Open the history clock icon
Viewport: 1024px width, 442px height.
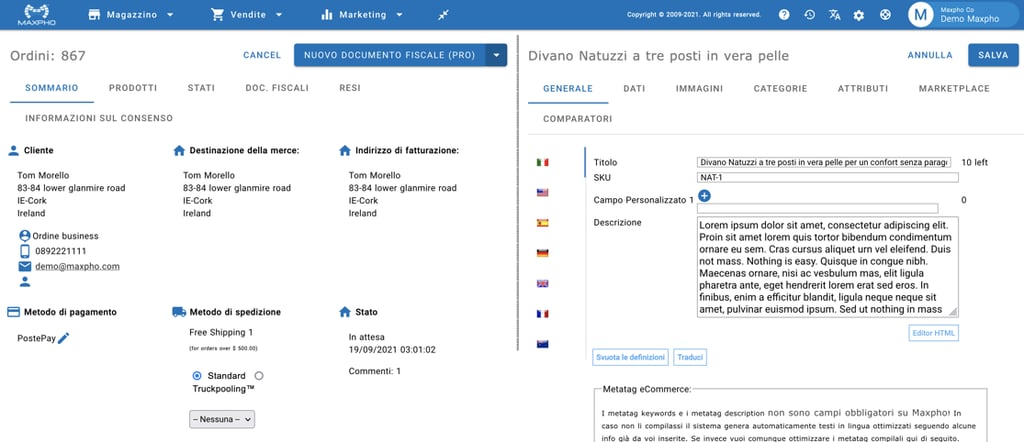click(x=810, y=14)
